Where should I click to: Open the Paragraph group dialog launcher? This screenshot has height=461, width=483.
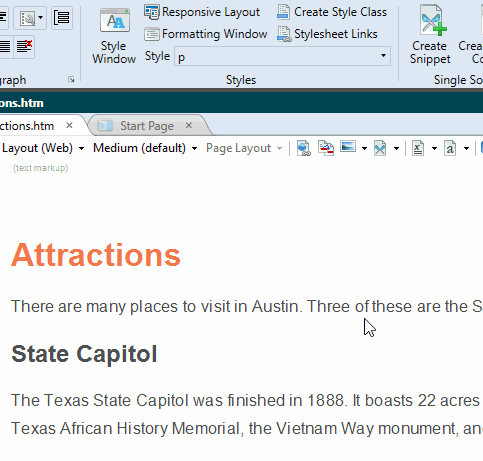[71, 80]
